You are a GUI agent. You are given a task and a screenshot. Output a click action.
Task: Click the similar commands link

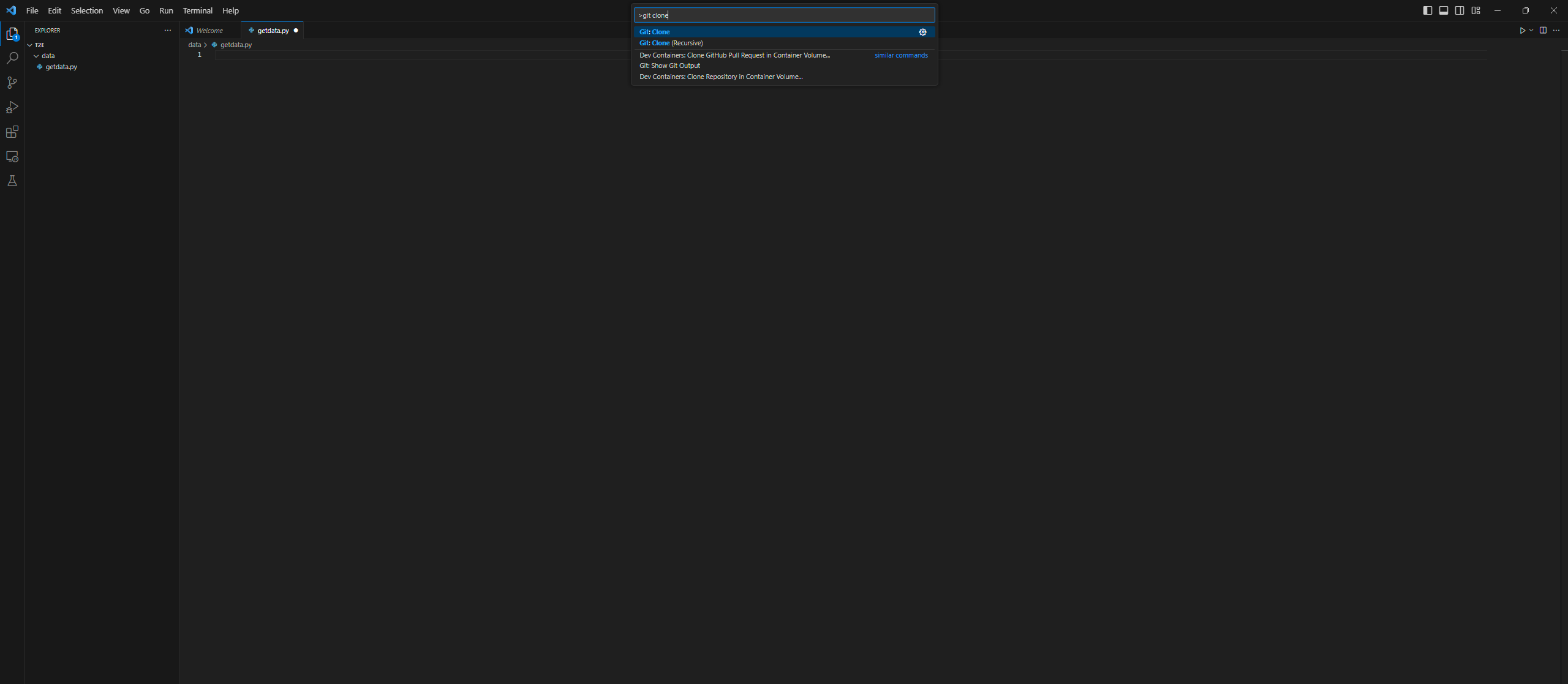tap(901, 55)
